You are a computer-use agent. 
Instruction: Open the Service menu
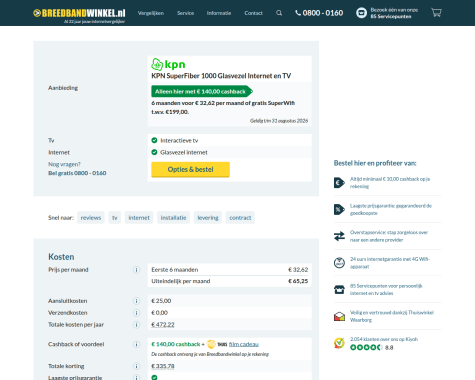(x=185, y=13)
